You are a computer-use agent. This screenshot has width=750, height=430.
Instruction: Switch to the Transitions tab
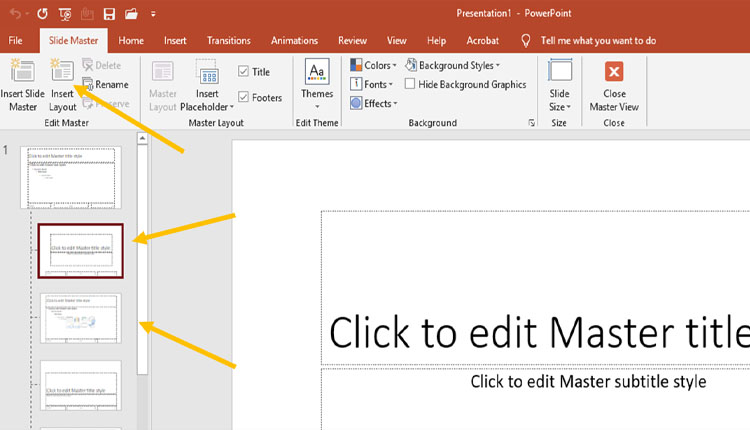pos(228,41)
